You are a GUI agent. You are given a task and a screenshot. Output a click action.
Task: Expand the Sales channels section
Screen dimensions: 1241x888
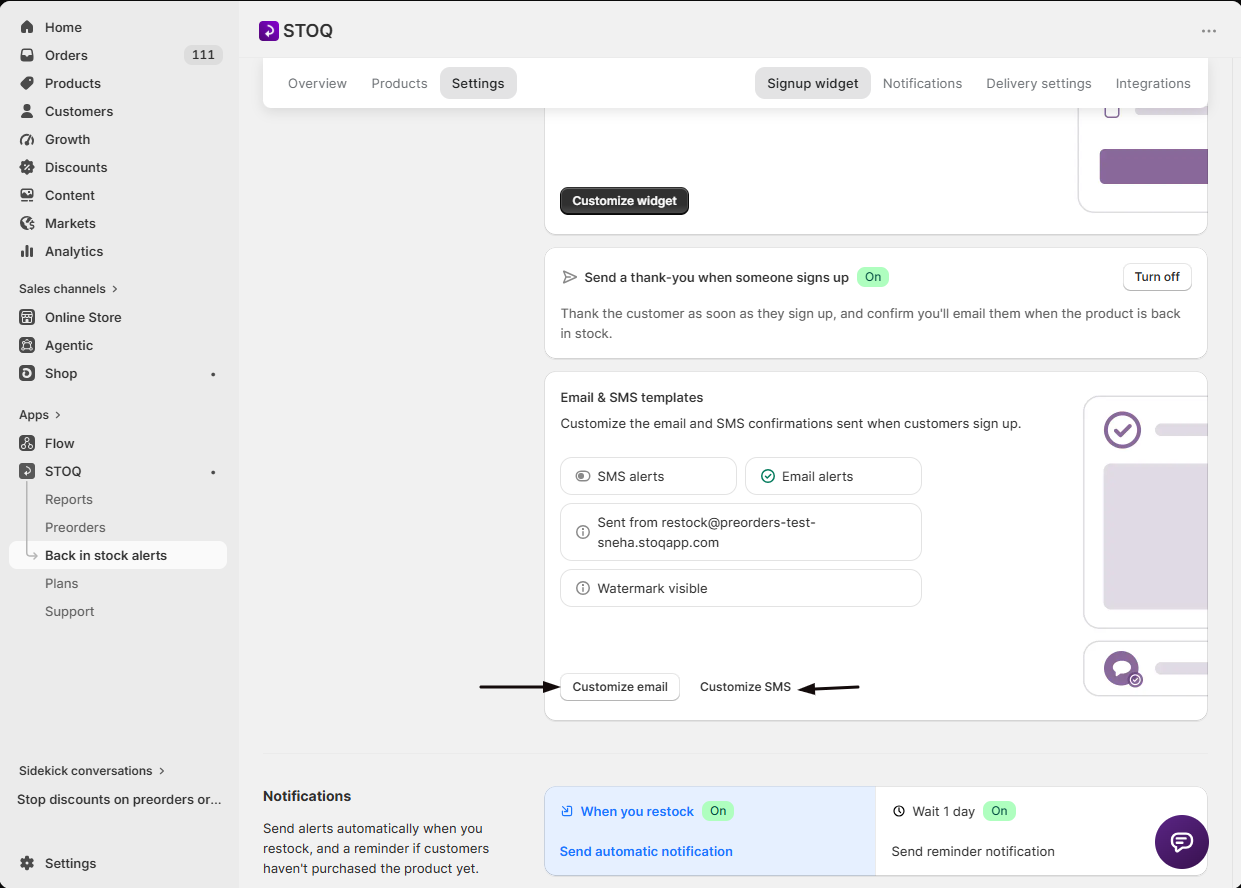point(68,289)
